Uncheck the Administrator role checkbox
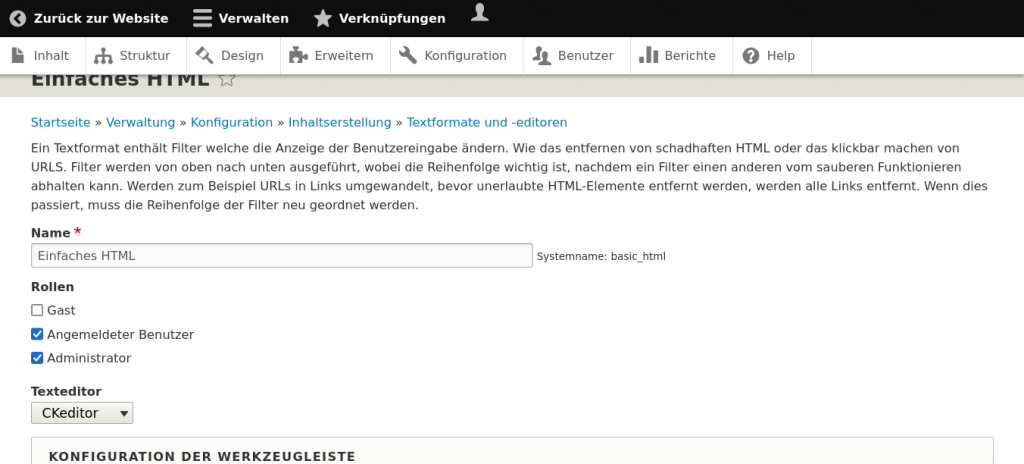 [x=37, y=358]
